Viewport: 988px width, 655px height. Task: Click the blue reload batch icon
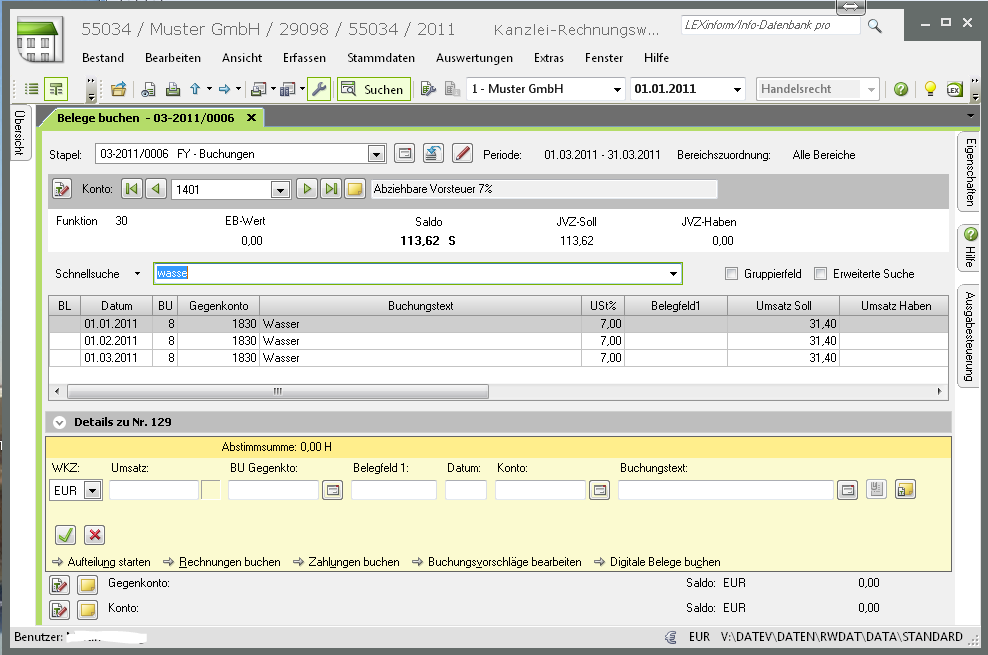click(x=433, y=154)
